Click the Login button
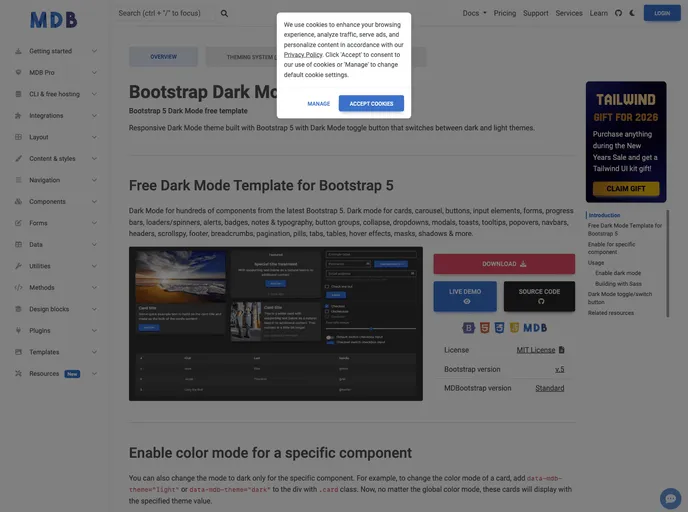Viewport: 688px width, 512px height. click(x=662, y=13)
